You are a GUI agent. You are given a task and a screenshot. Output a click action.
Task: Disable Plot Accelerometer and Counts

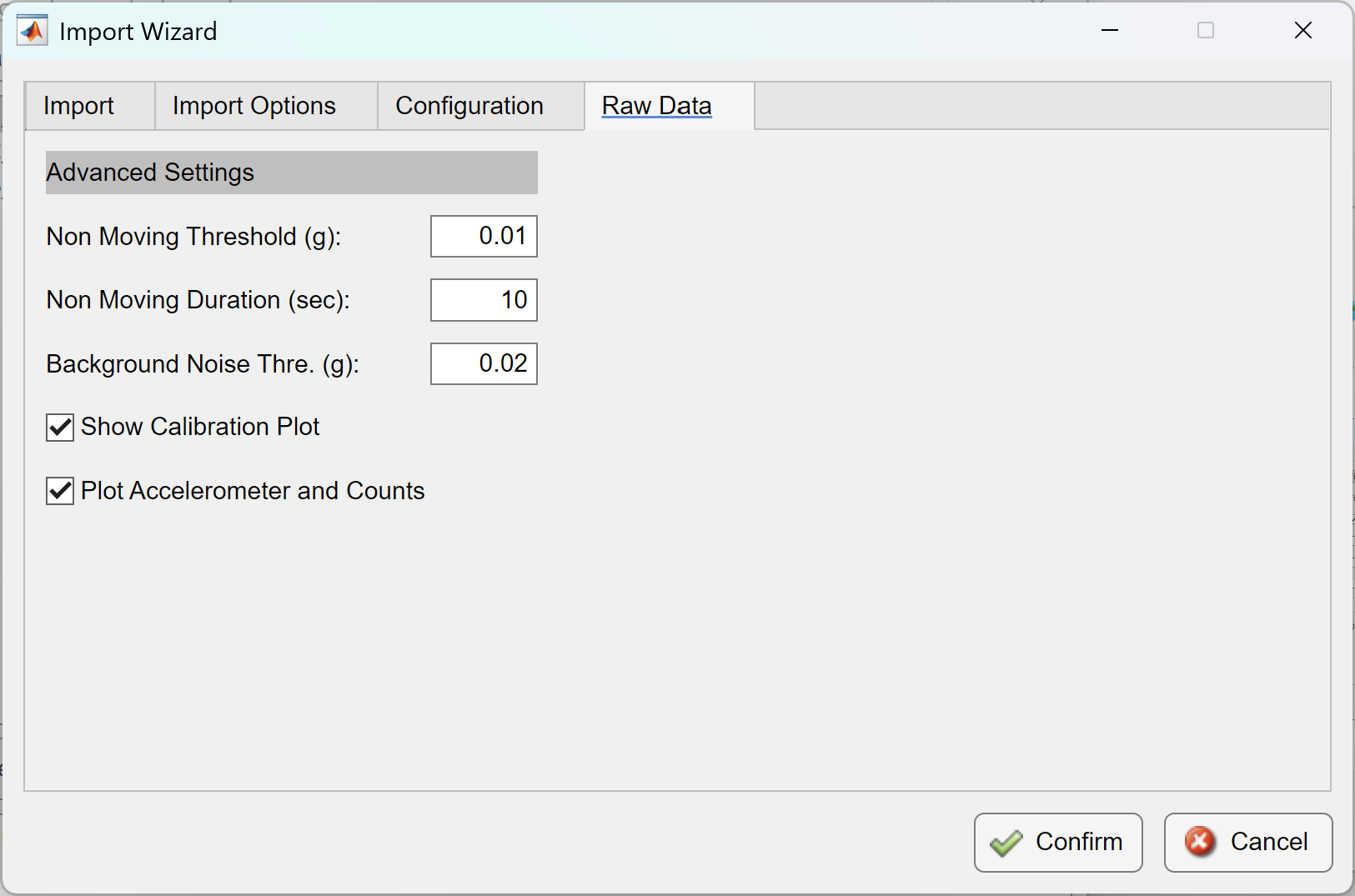pos(59,491)
